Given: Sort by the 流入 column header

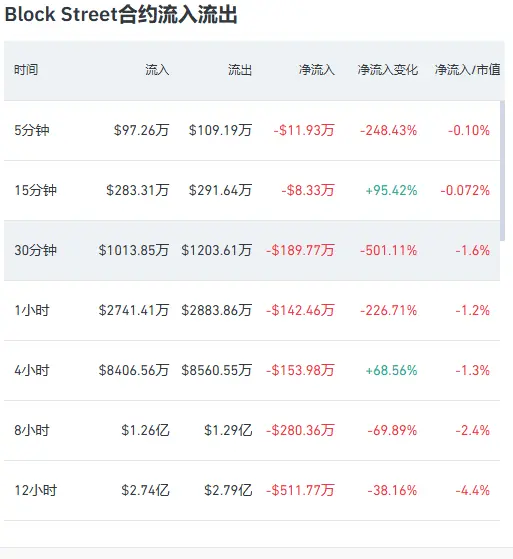Looking at the screenshot, I should pyautogui.click(x=157, y=70).
